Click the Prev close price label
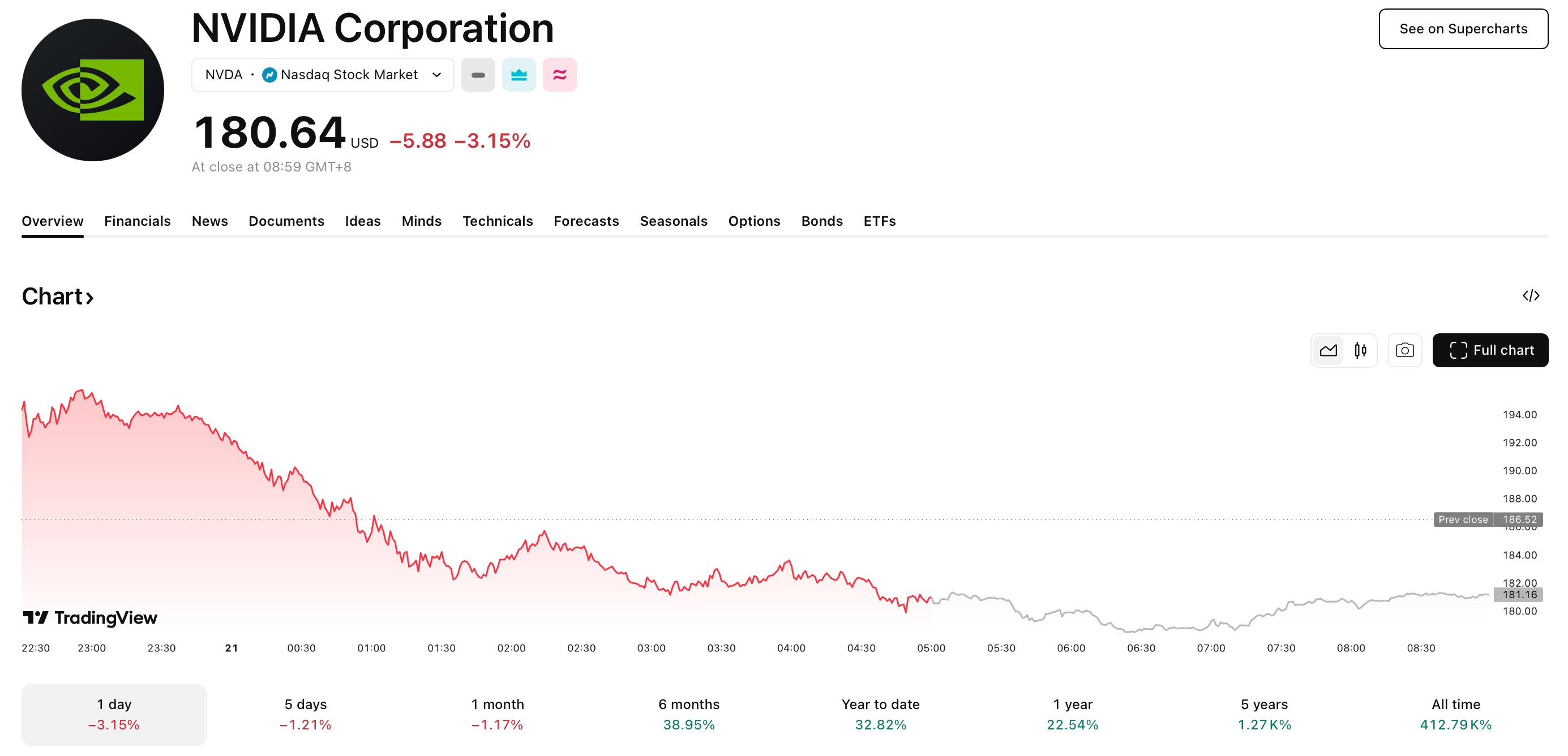The height and width of the screenshot is (756, 1568). [x=1463, y=519]
